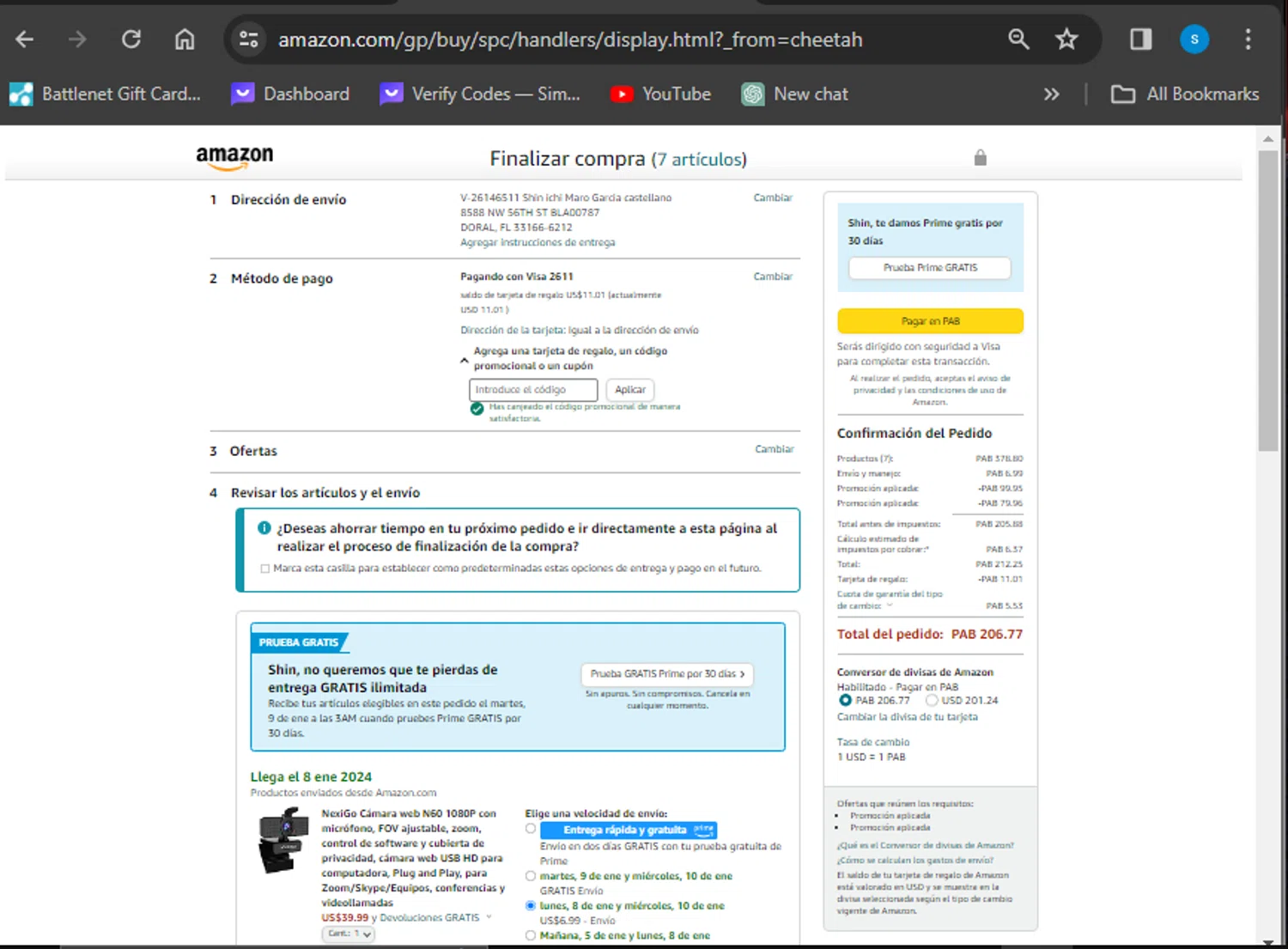Click the Amazon logo

pos(234,158)
